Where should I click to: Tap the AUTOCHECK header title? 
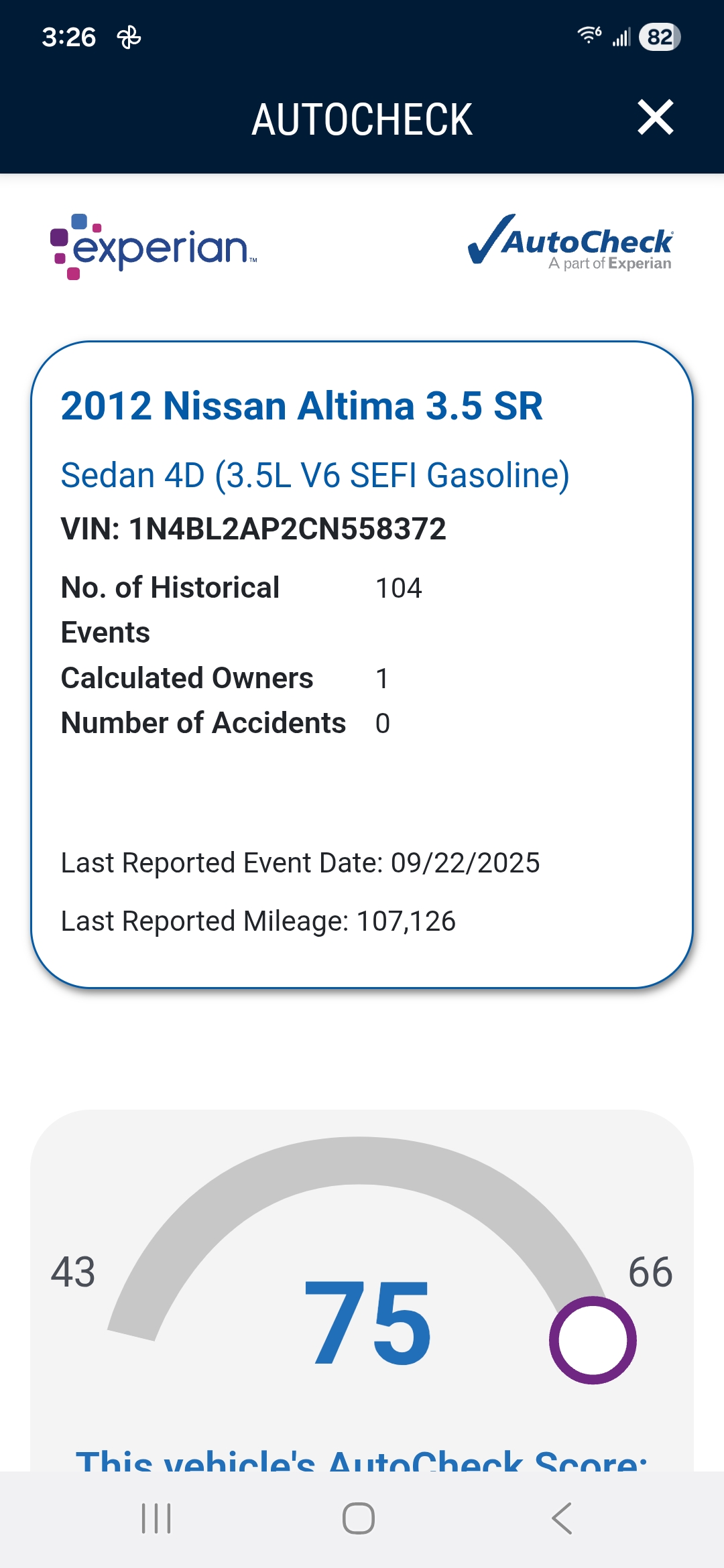[x=362, y=119]
